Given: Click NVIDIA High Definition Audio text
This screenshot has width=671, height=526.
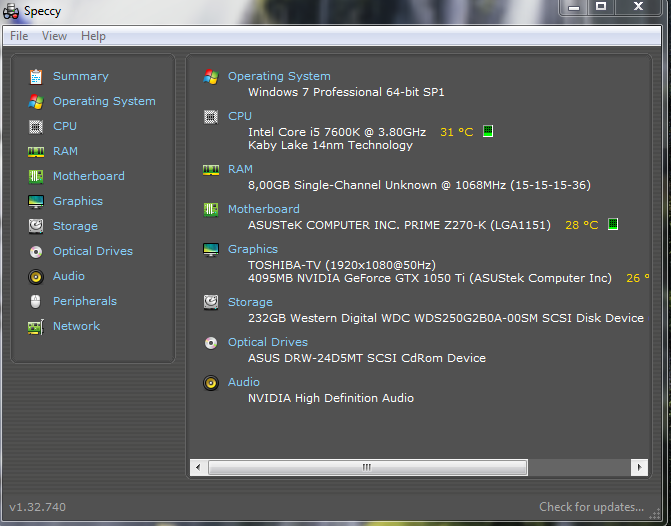Looking at the screenshot, I should click(331, 398).
